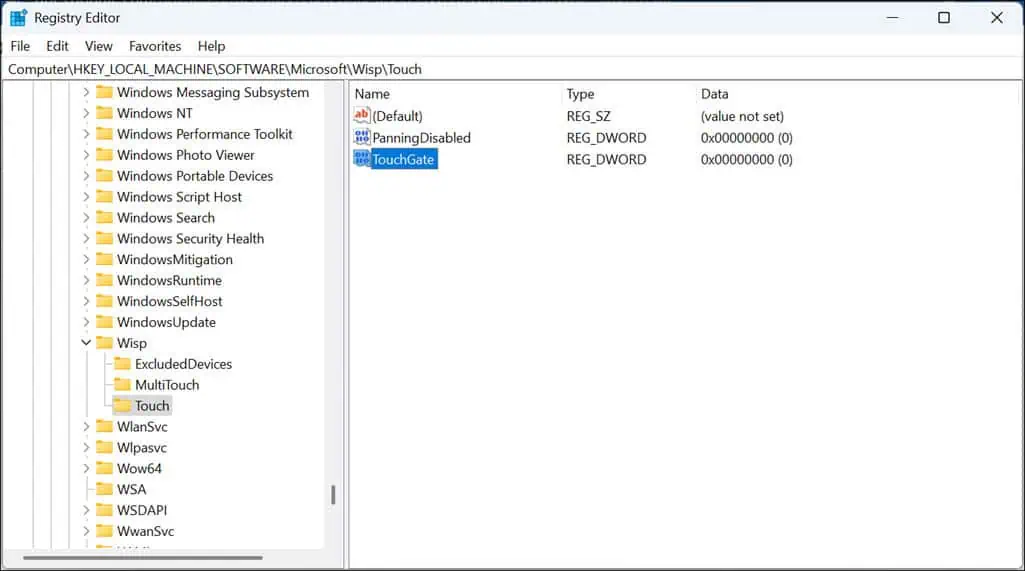Open the Help menu
This screenshot has width=1025, height=571.
tap(211, 46)
